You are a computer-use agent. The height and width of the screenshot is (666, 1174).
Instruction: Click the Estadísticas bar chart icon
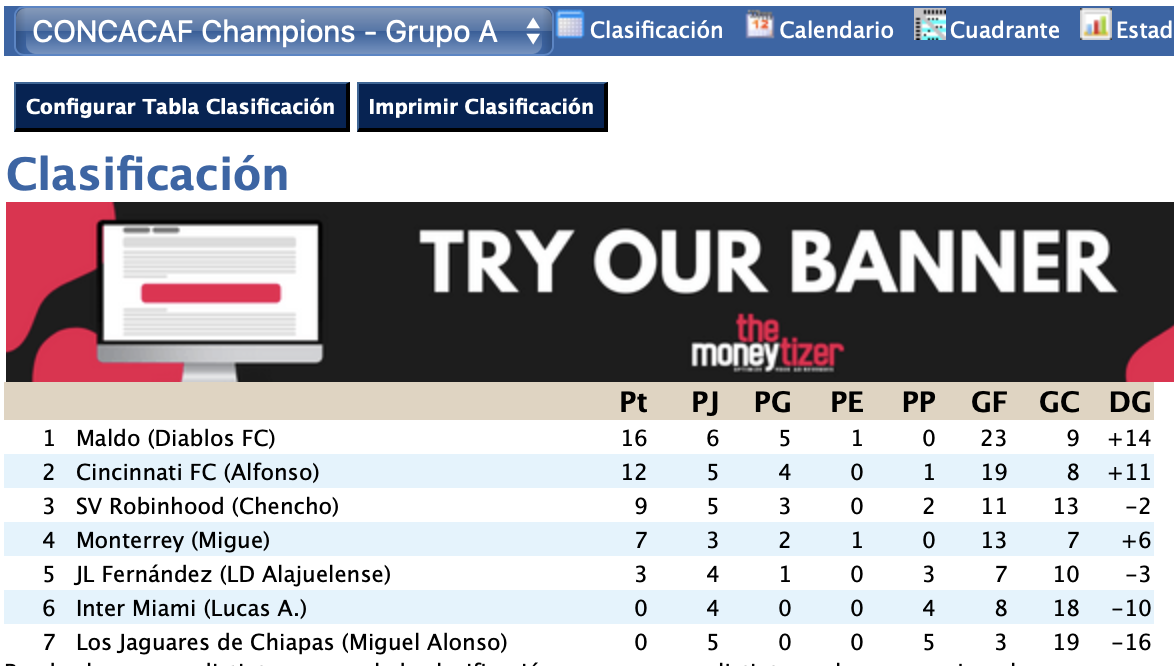click(x=1096, y=26)
